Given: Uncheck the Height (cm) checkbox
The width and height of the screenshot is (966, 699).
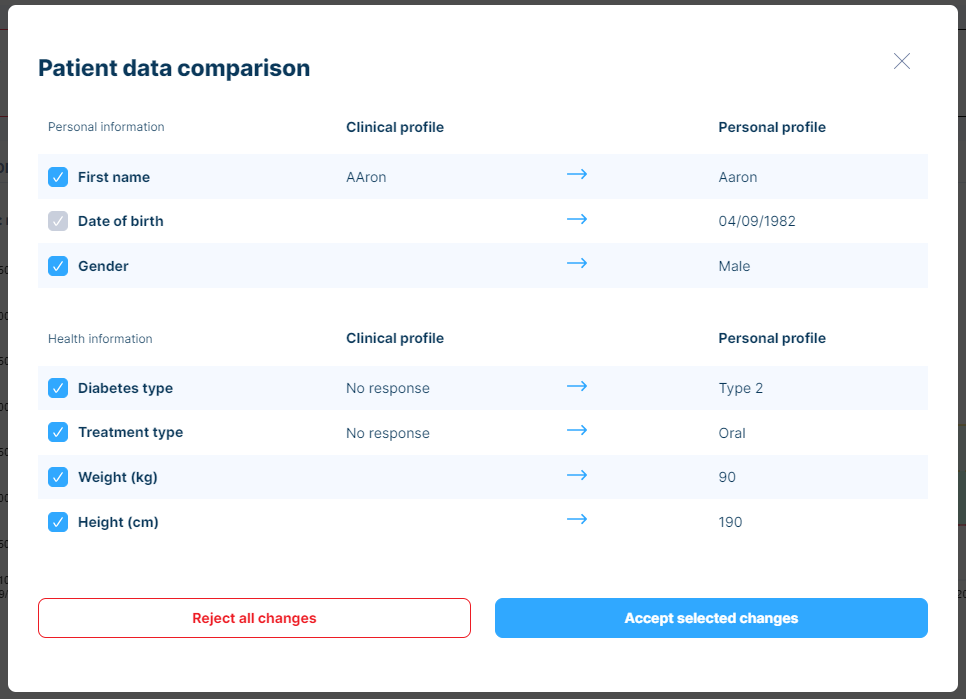Looking at the screenshot, I should [x=58, y=522].
